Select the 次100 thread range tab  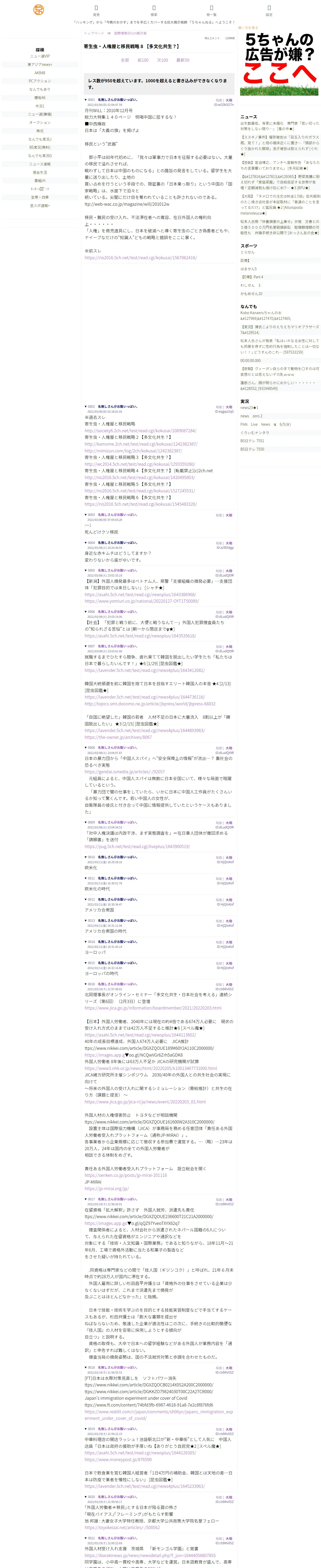tap(162, 60)
